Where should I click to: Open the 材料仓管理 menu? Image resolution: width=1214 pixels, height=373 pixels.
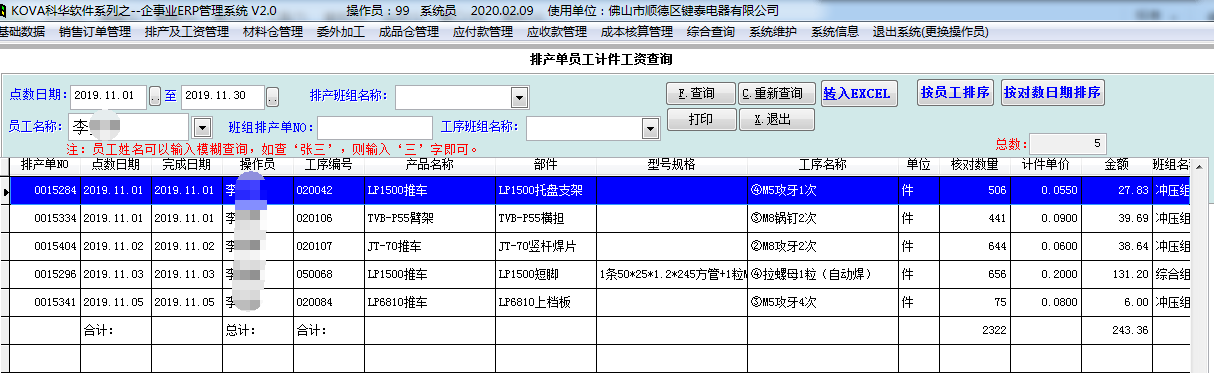[x=273, y=32]
